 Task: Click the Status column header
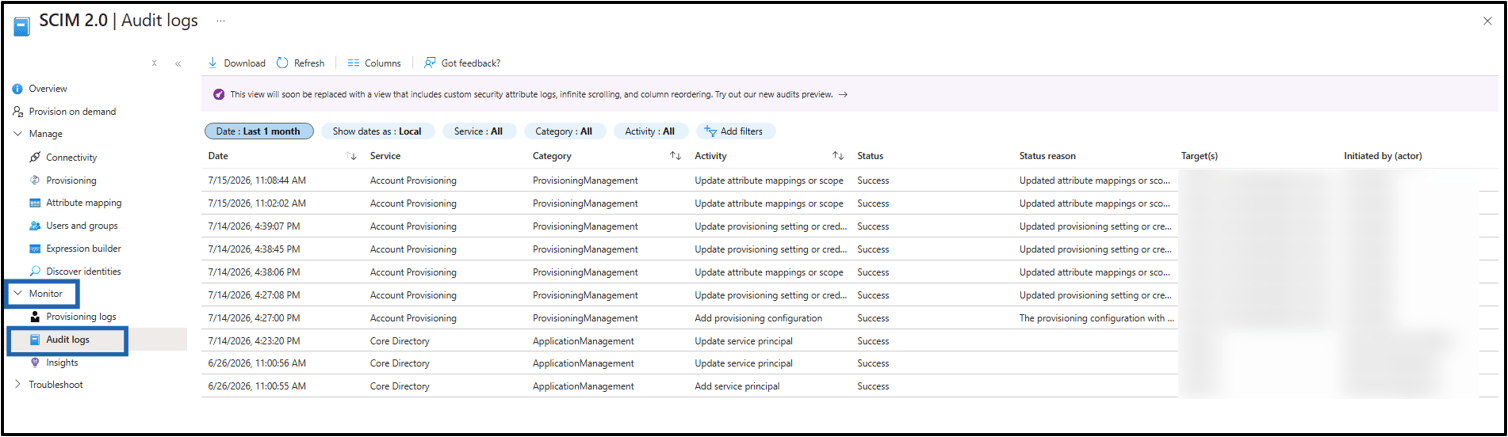coord(870,156)
